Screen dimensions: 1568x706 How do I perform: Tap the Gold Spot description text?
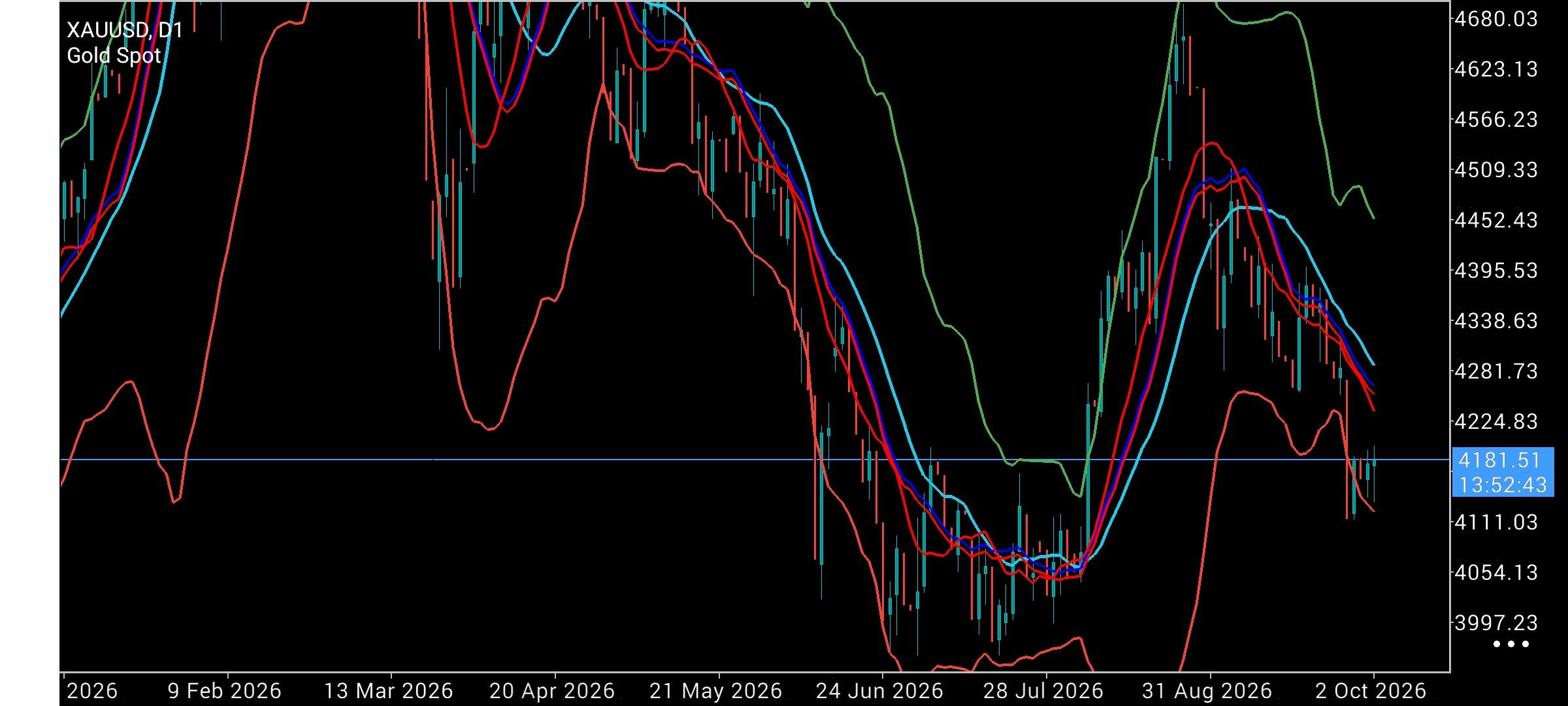pyautogui.click(x=114, y=56)
